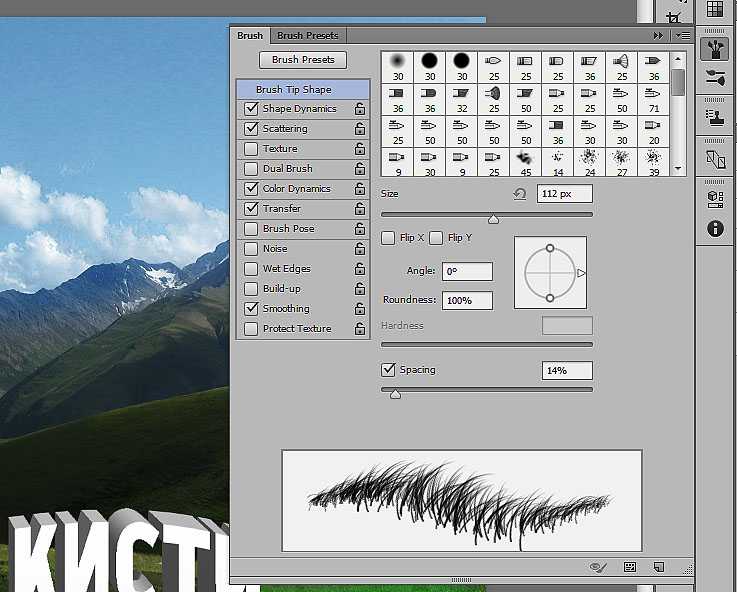Viewport: 737px width, 592px height.
Task: Switch to the Brush tab
Action: (x=250, y=36)
